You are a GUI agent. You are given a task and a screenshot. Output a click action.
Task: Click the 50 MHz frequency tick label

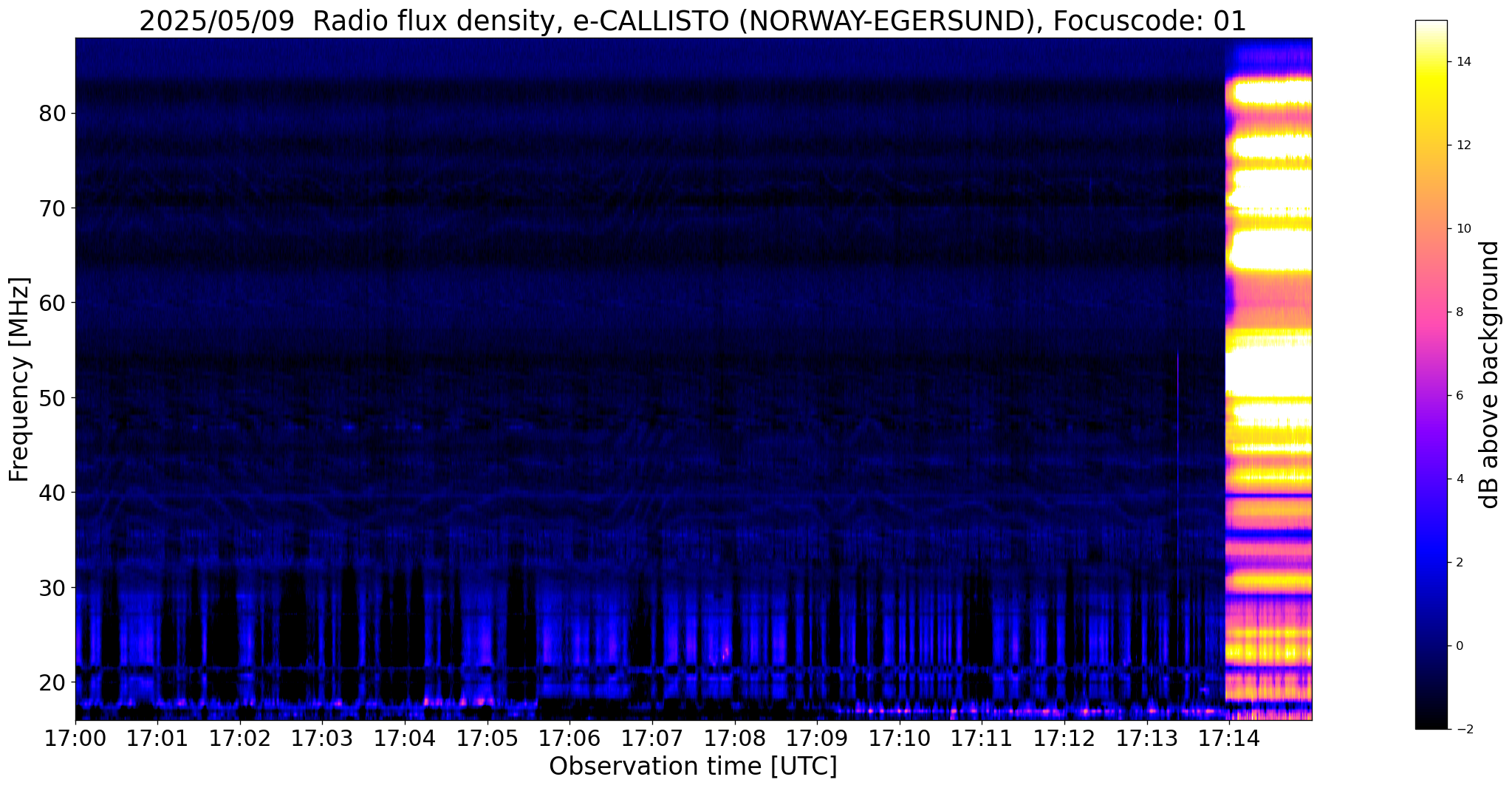point(54,398)
